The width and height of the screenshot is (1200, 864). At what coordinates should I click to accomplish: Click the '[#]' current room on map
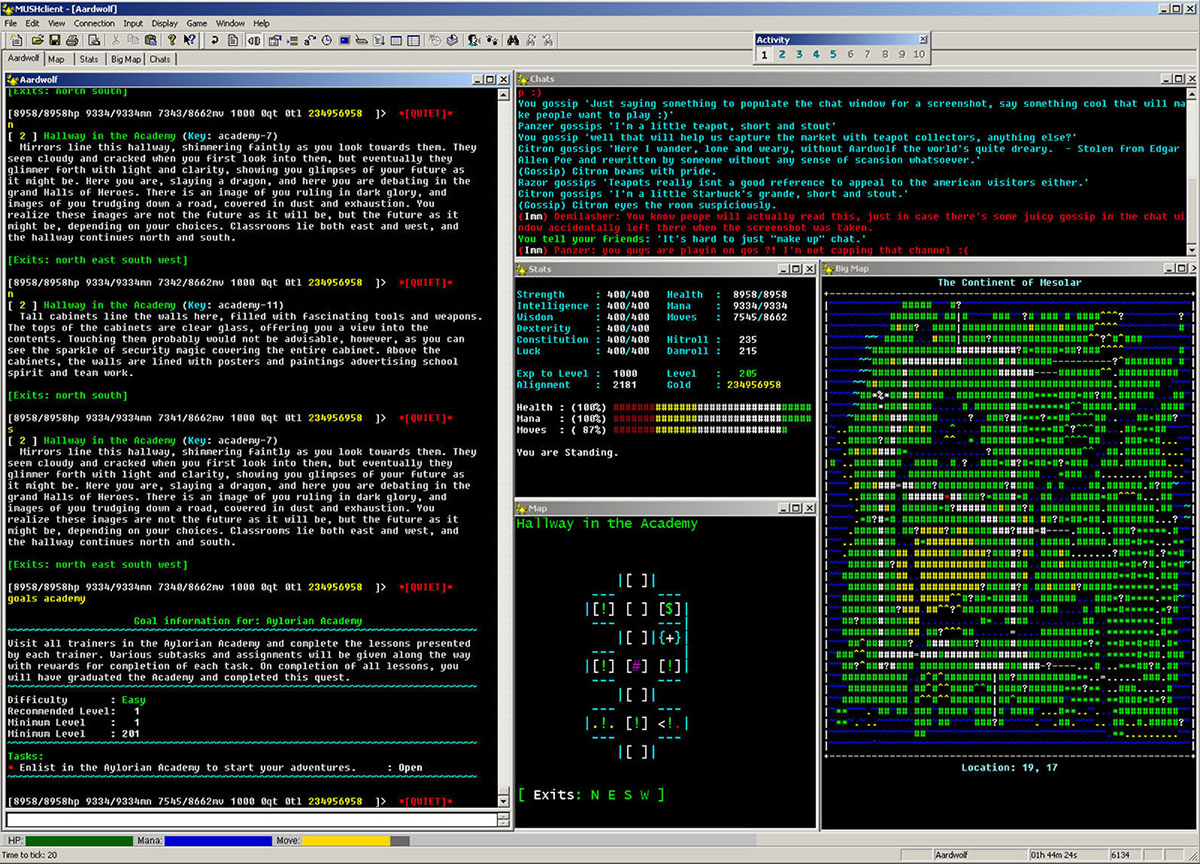pyautogui.click(x=636, y=666)
